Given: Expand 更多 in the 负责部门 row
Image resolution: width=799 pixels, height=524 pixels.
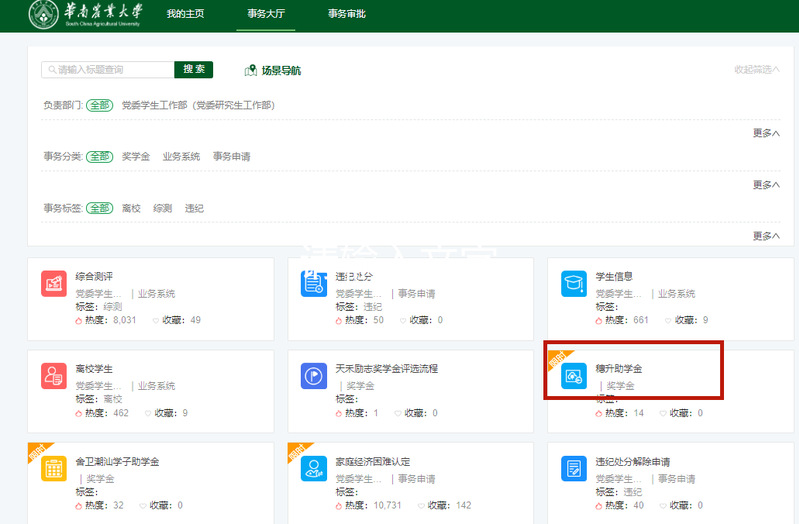Looking at the screenshot, I should (765, 133).
